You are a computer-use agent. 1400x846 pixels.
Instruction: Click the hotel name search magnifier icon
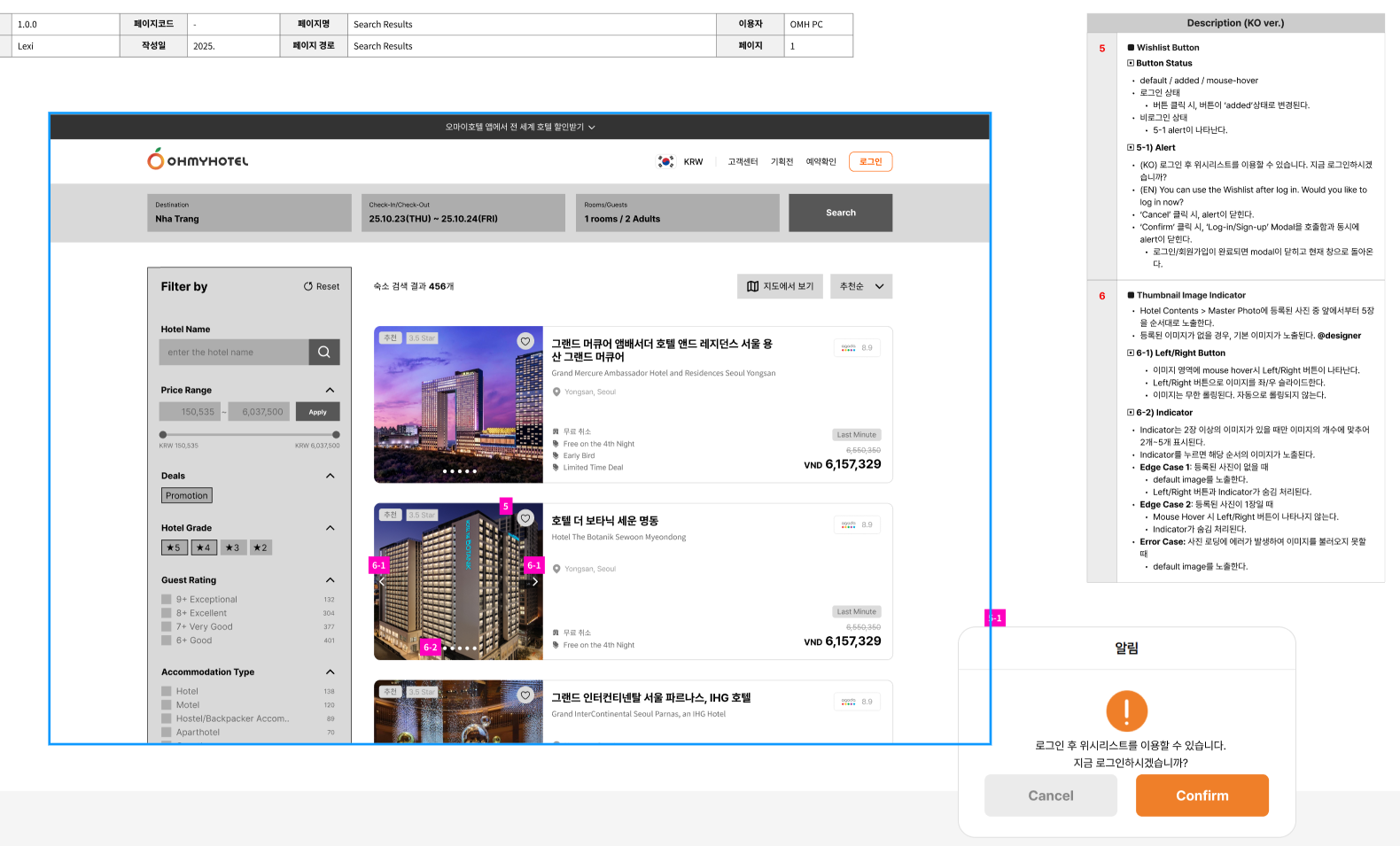(324, 353)
